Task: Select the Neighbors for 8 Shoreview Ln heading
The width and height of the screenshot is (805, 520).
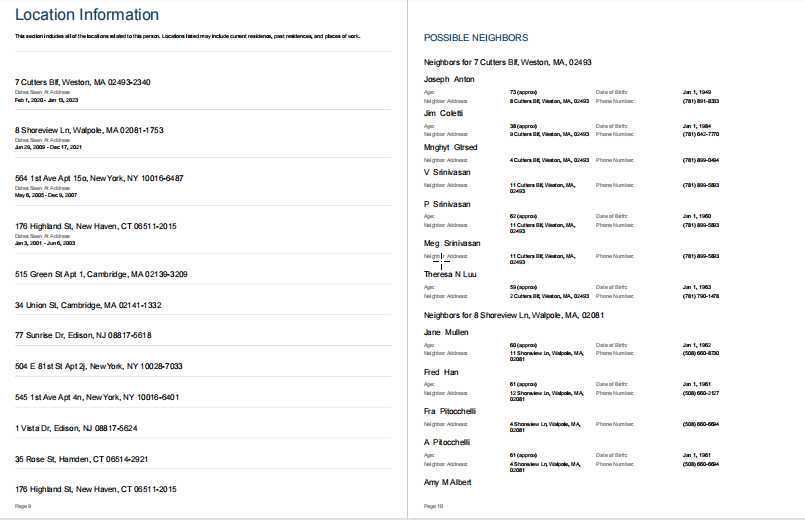Action: 514,315
